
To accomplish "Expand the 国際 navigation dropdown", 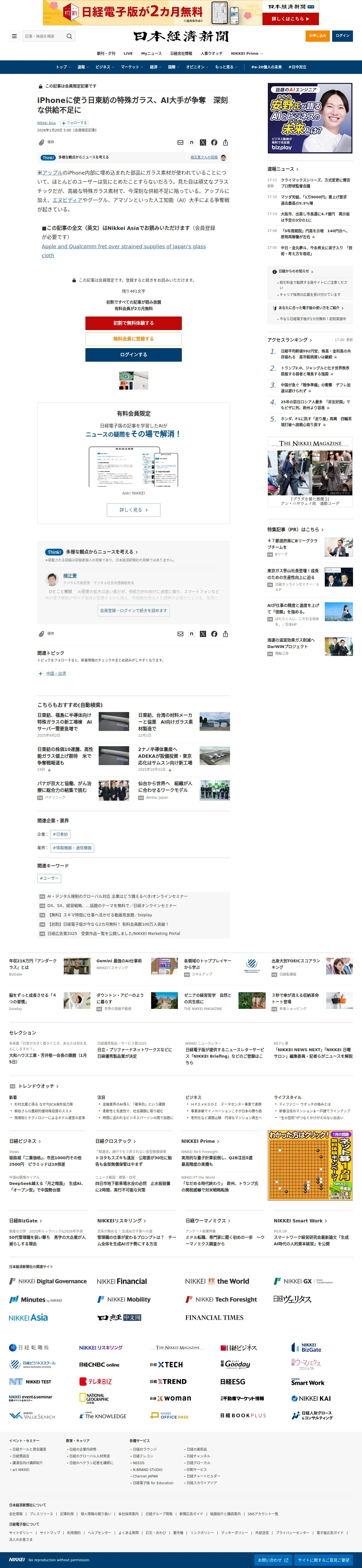I will (174, 67).
